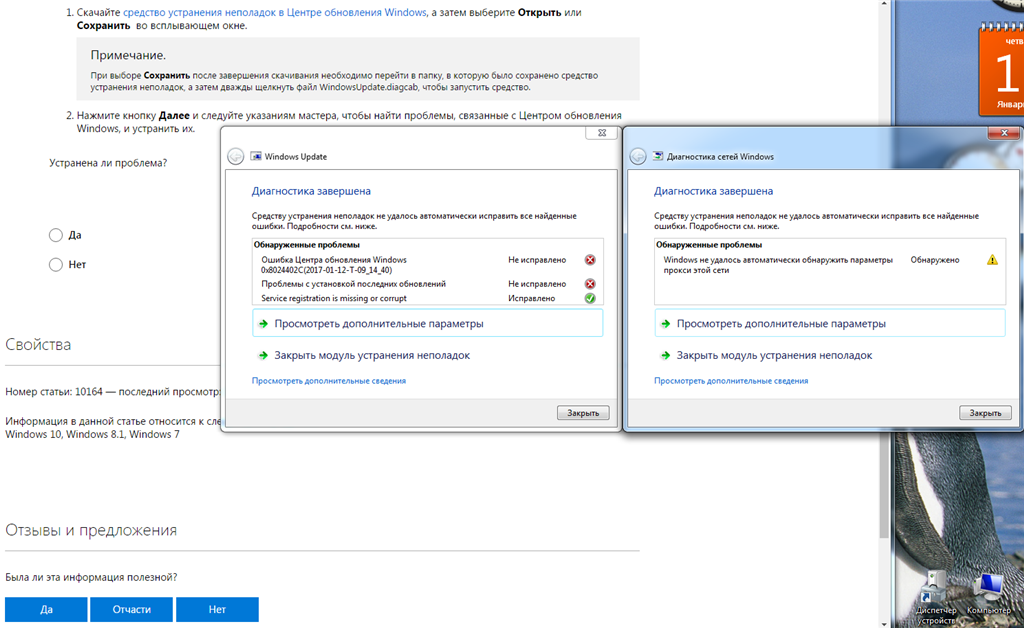Viewport: 1024px width, 628px height.
Task: Click the "Свойства" section heading
Action: (x=38, y=345)
